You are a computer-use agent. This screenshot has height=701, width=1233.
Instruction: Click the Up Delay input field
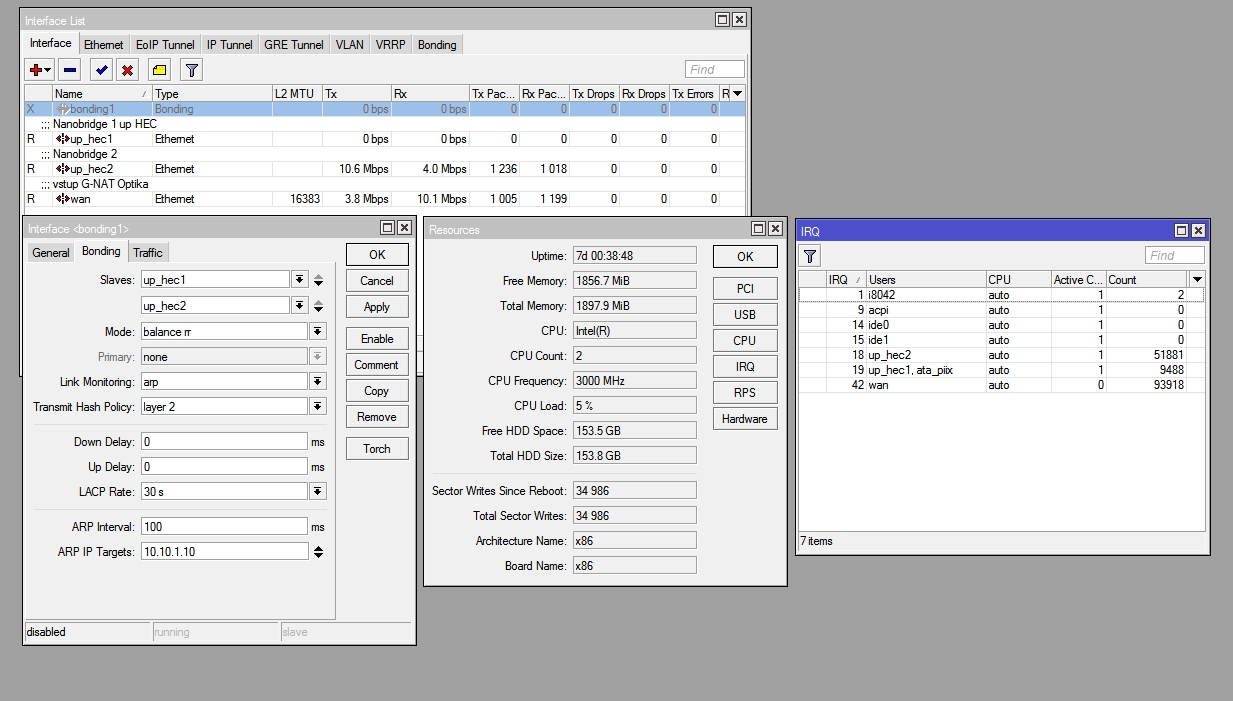click(x=224, y=466)
